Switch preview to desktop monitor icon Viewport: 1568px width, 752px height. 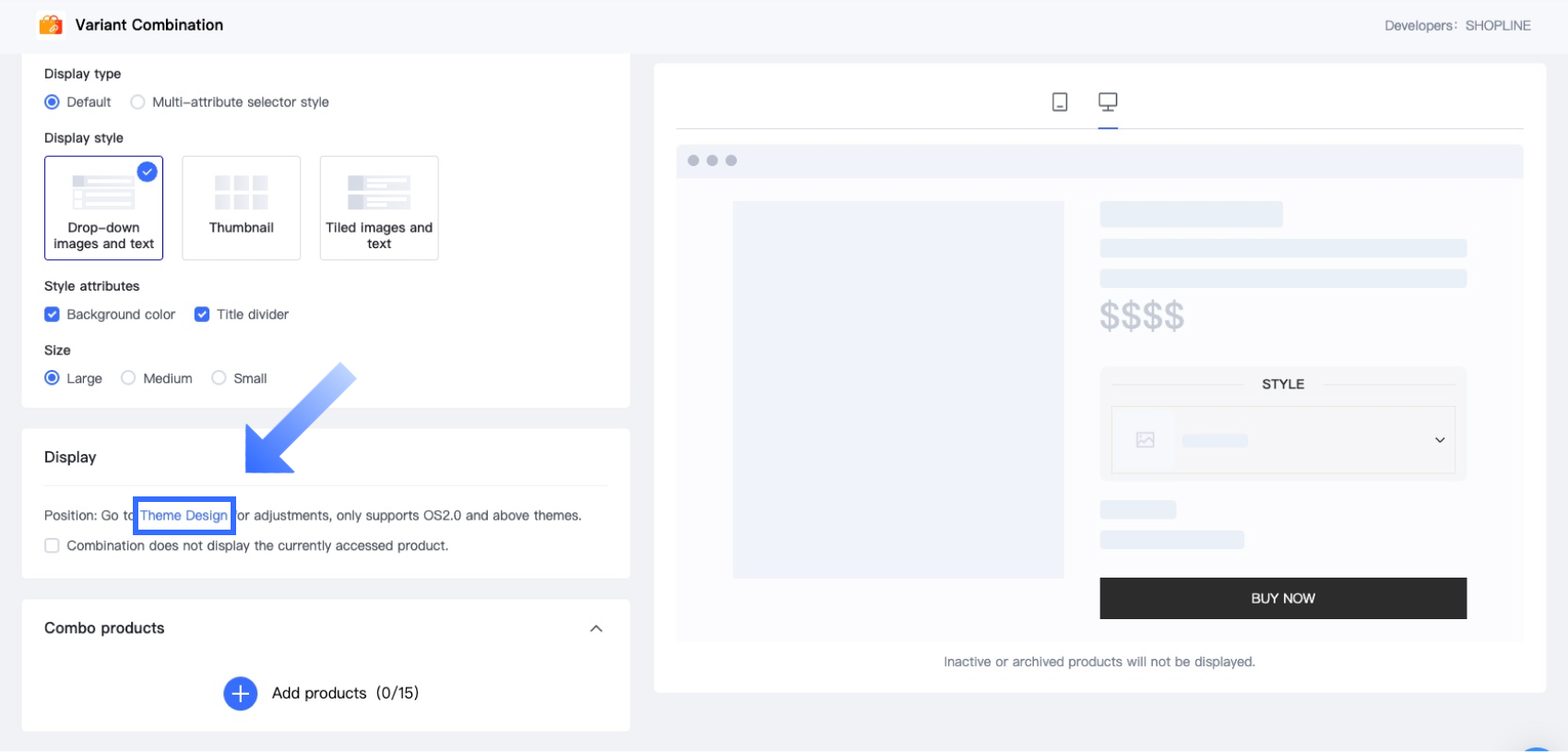tap(1108, 101)
